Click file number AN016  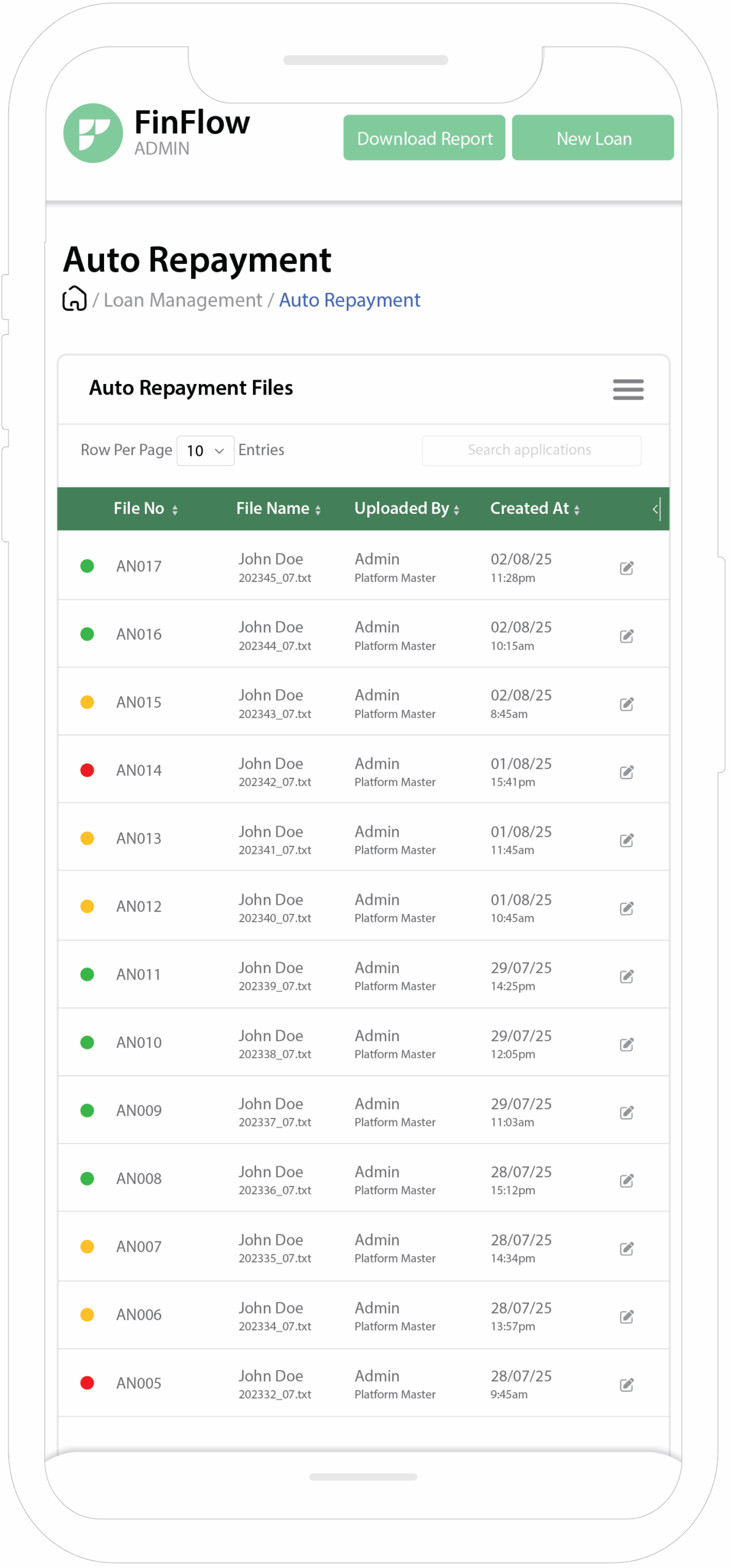click(138, 634)
